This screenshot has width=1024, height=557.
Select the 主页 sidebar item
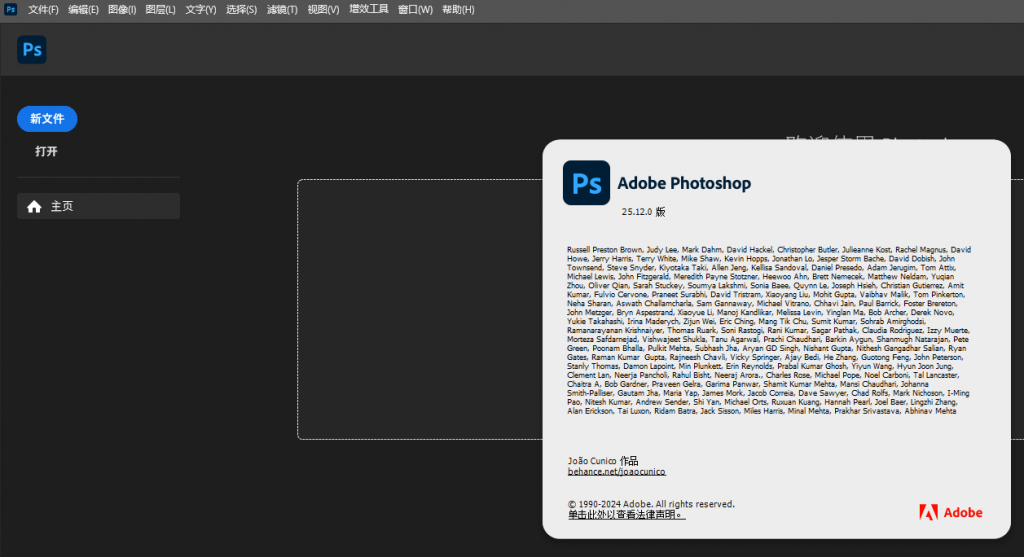coord(98,206)
